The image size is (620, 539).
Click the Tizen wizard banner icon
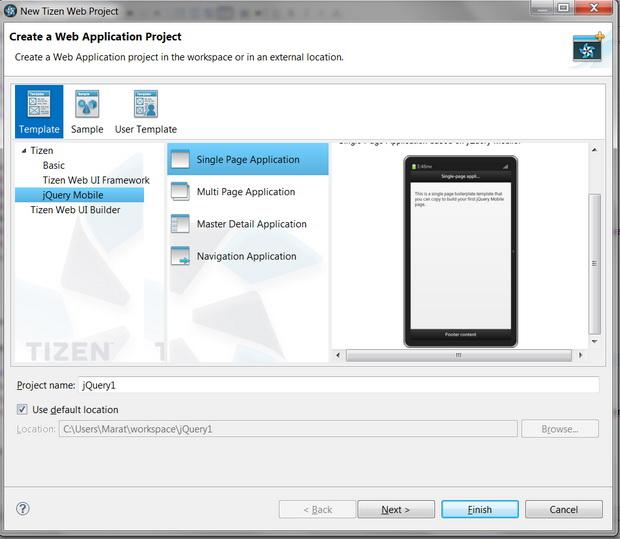[588, 48]
